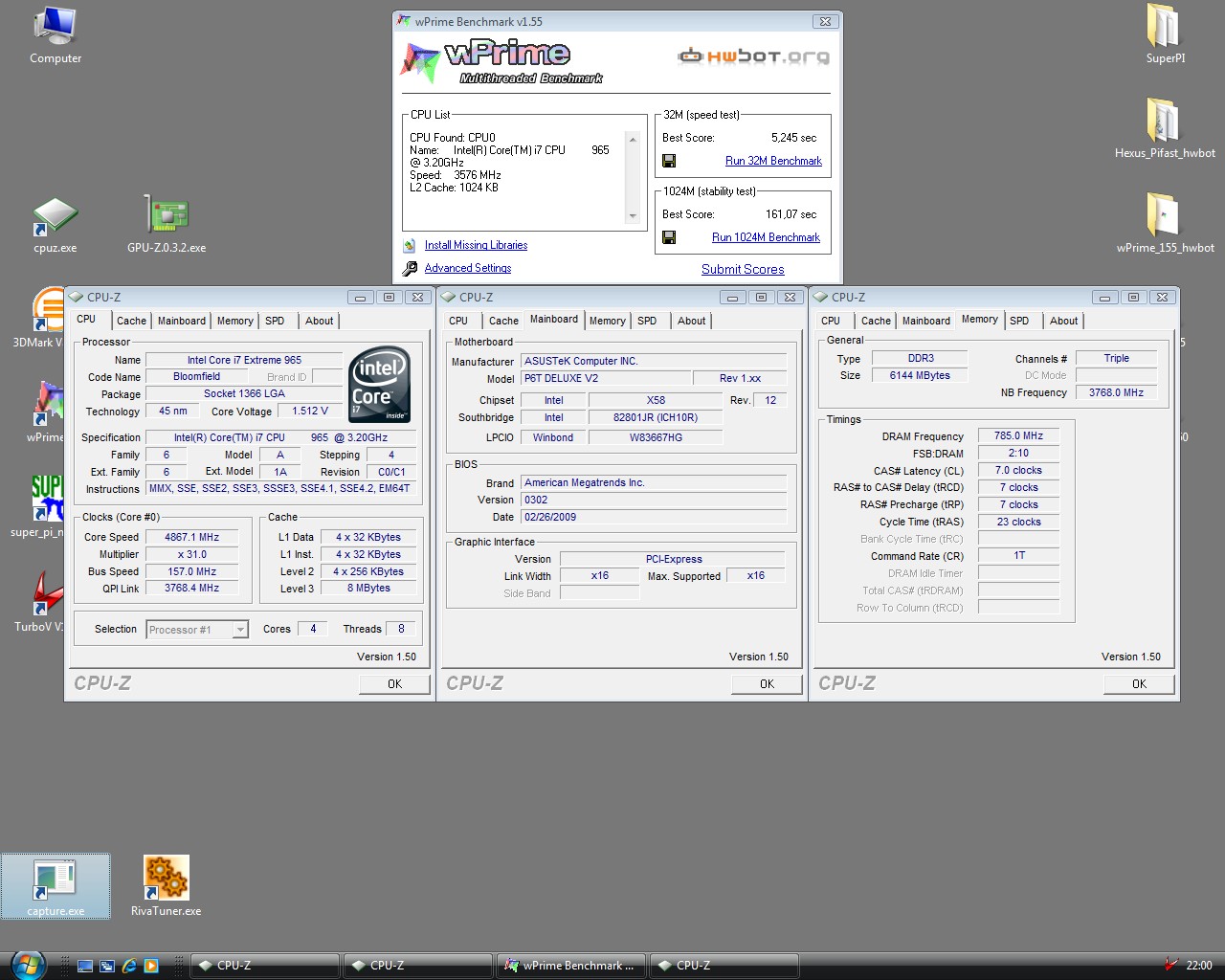Open Windows Media Player quick launch icon

(x=150, y=966)
